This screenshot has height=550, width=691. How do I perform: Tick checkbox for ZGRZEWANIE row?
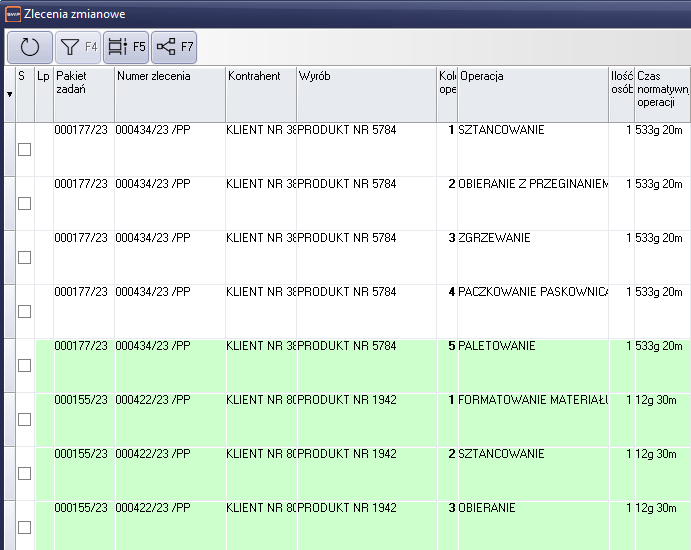25,258
